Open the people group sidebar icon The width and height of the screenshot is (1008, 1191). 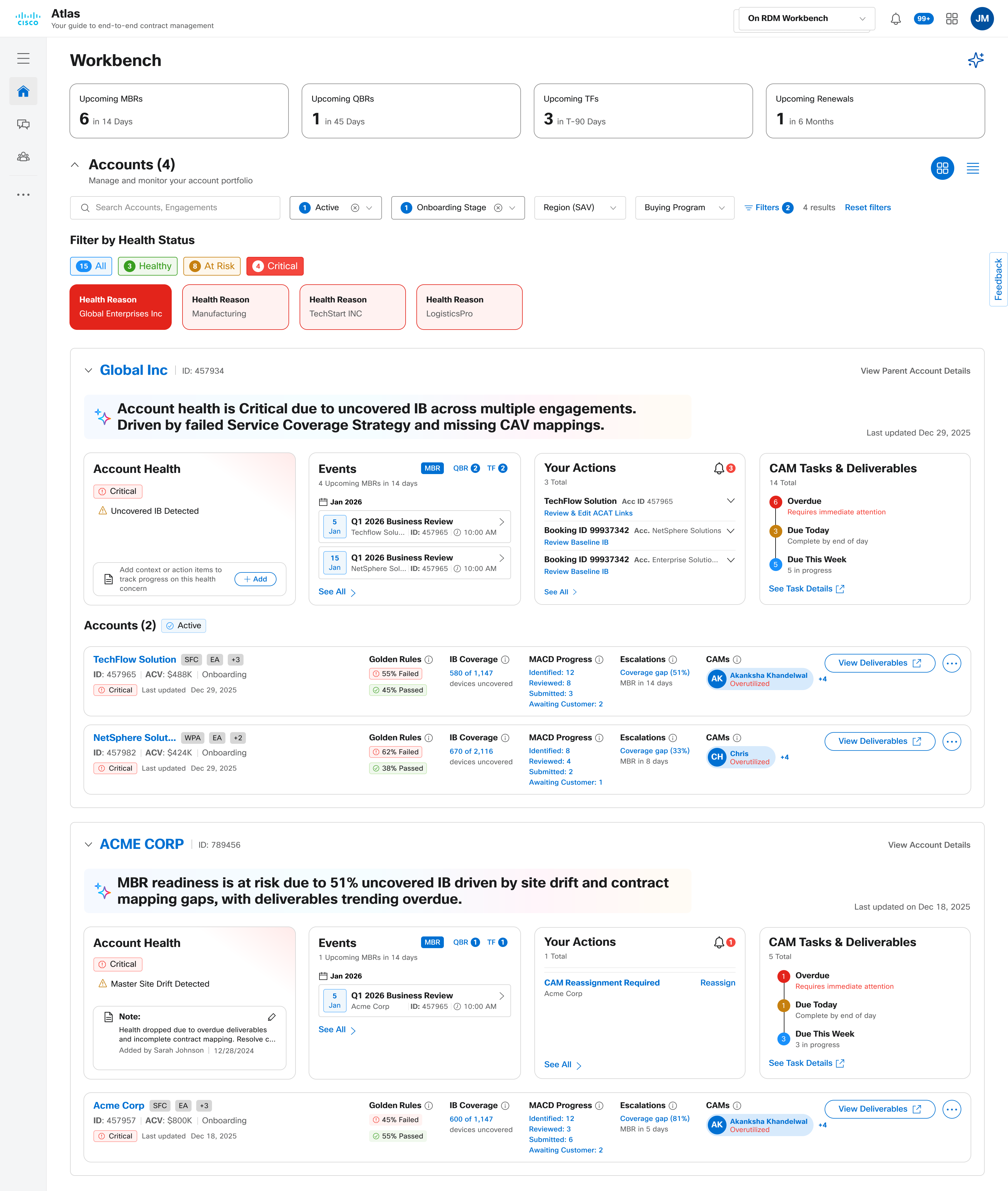click(23, 156)
